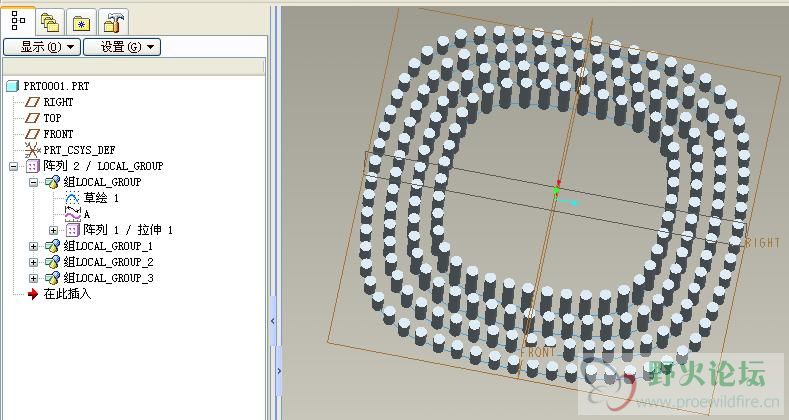This screenshot has height=420, width=789.
Task: Click the curve icon beside A
Action: [x=73, y=214]
